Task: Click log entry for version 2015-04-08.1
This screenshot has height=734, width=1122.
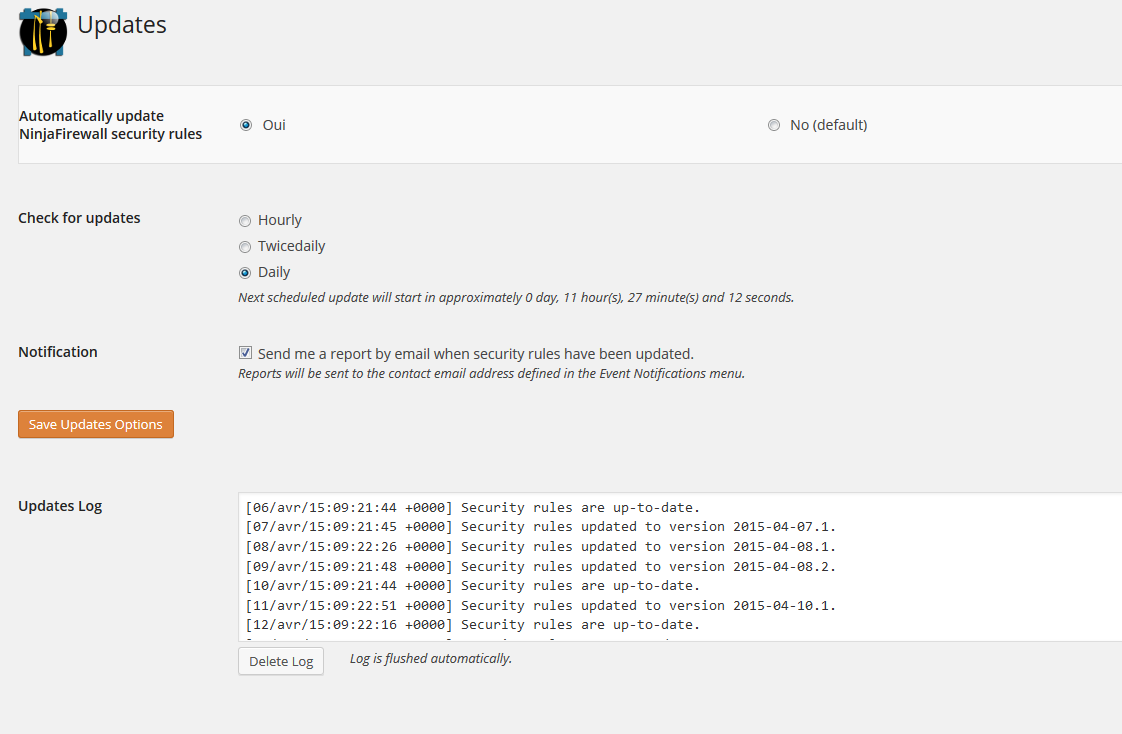Action: point(540,547)
